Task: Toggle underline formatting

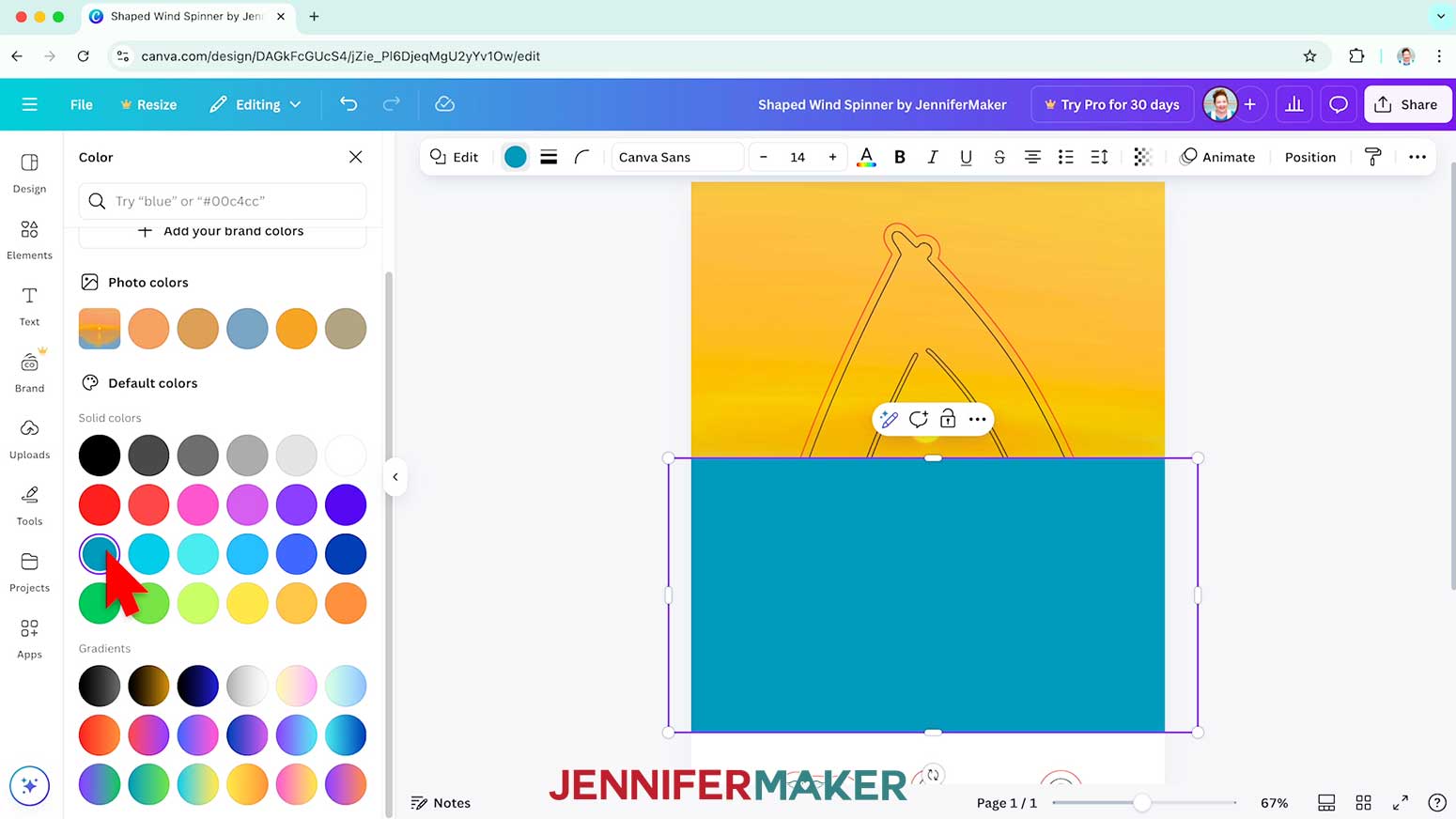Action: click(966, 157)
